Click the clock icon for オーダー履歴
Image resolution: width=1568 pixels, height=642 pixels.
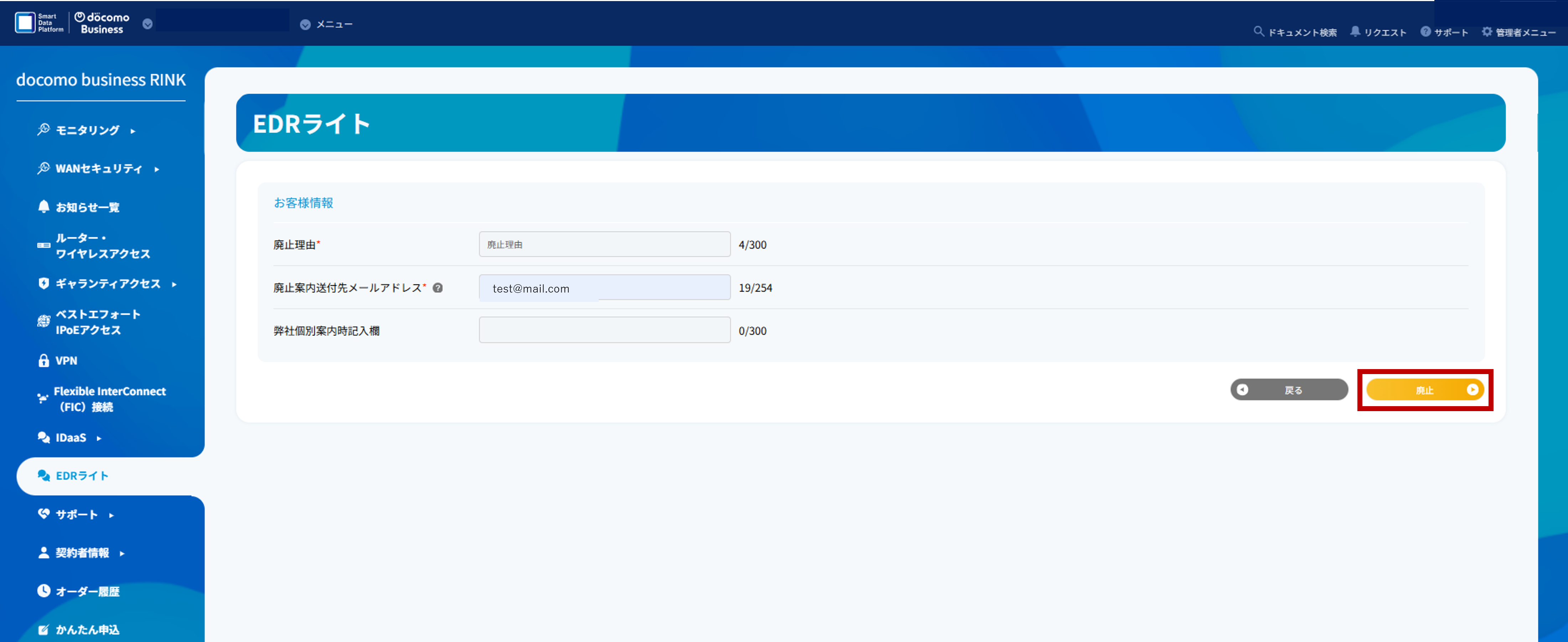point(43,591)
